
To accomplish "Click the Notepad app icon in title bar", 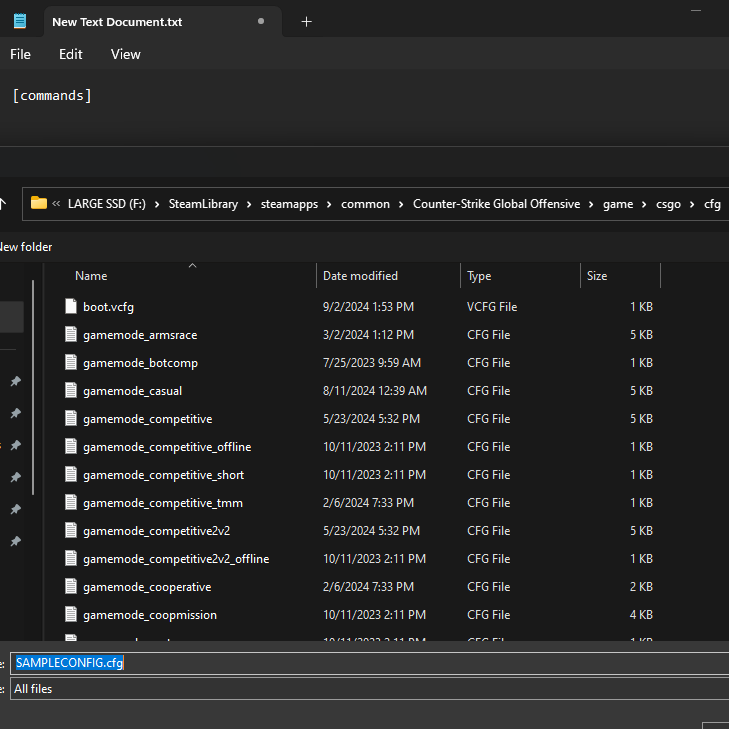I will click(20, 21).
